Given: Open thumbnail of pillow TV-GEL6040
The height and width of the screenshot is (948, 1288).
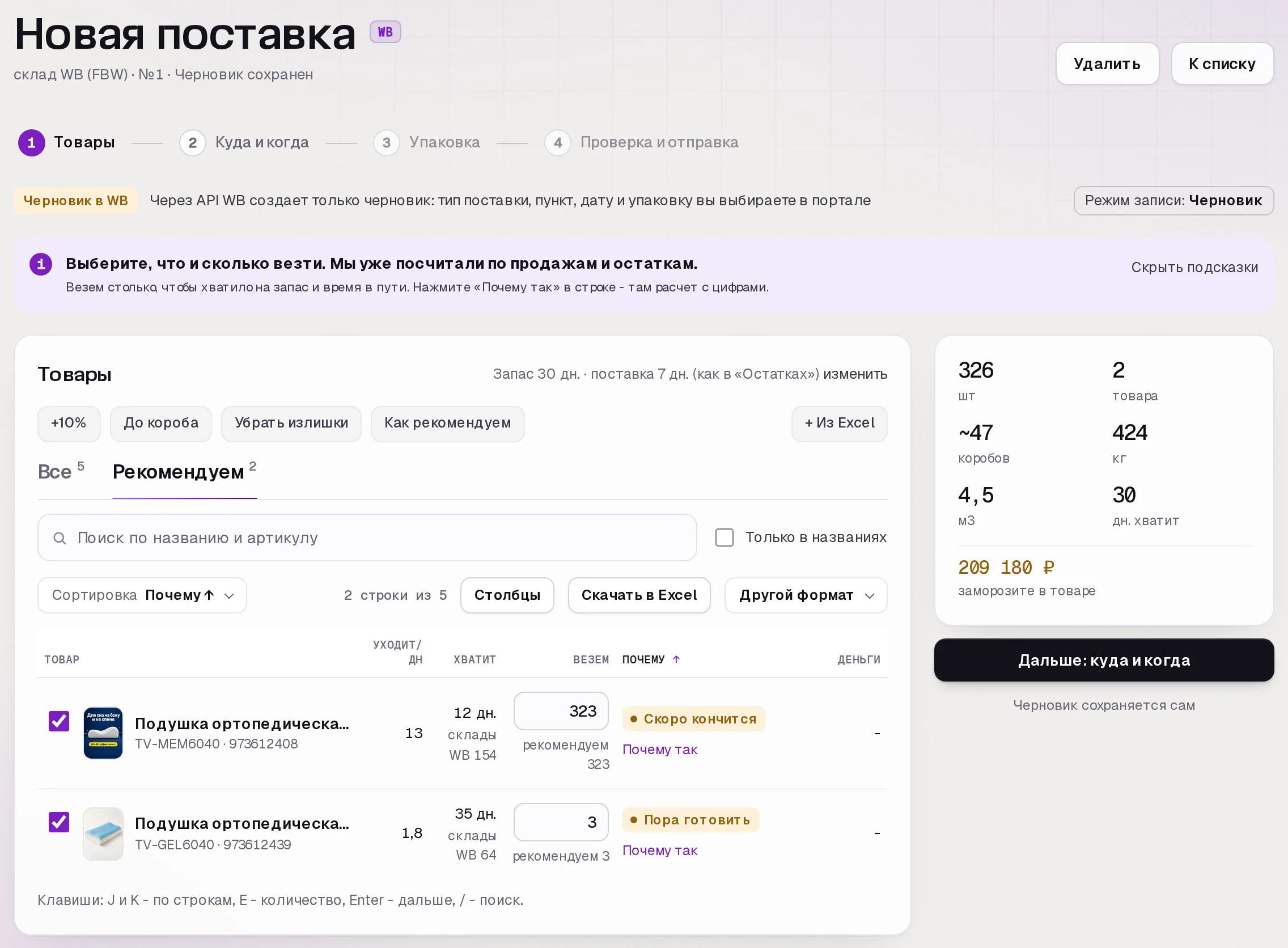Looking at the screenshot, I should (x=103, y=833).
